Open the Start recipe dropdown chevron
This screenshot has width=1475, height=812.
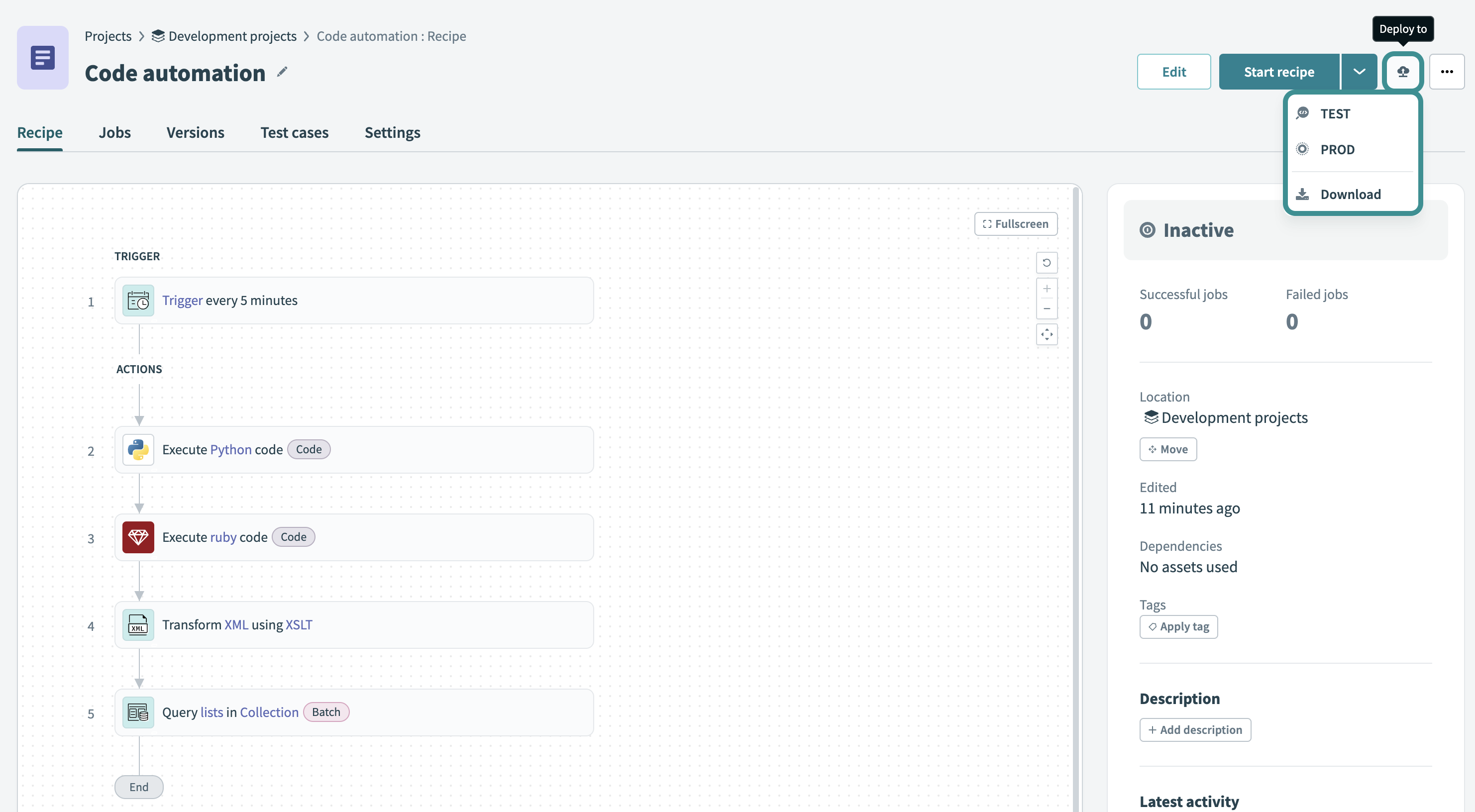(1360, 71)
